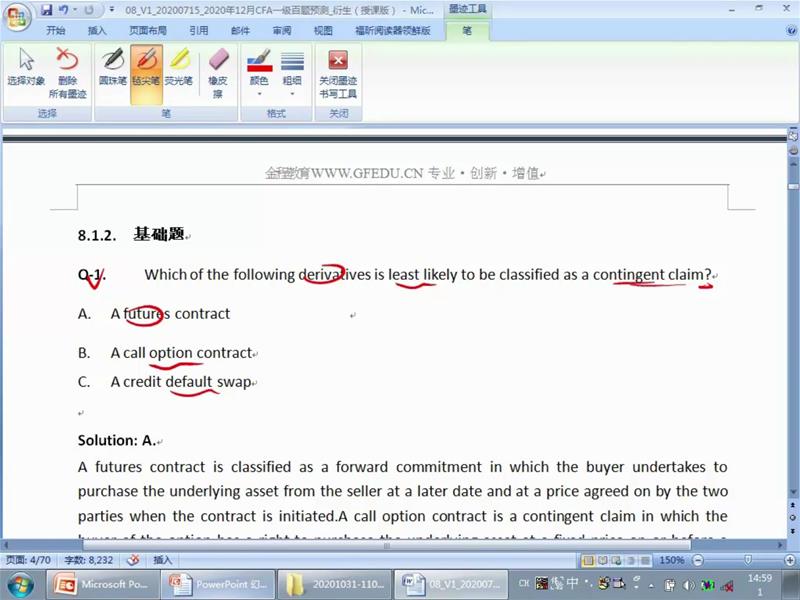
Task: Open the 20201031-110 folder taskbar item
Action: coord(334,585)
